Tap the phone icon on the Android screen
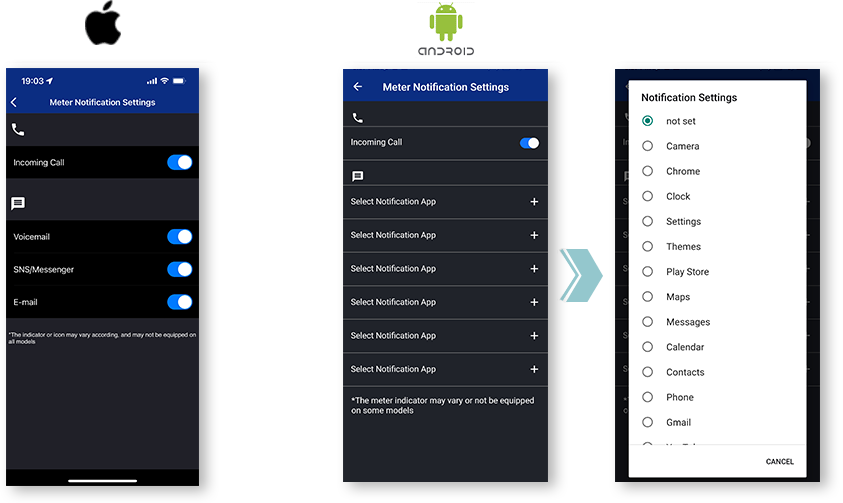This screenshot has width=843, height=503. click(358, 118)
